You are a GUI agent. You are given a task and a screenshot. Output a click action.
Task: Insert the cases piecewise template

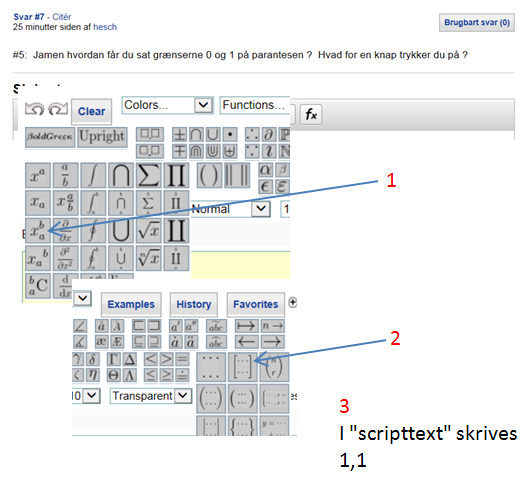pos(275,398)
